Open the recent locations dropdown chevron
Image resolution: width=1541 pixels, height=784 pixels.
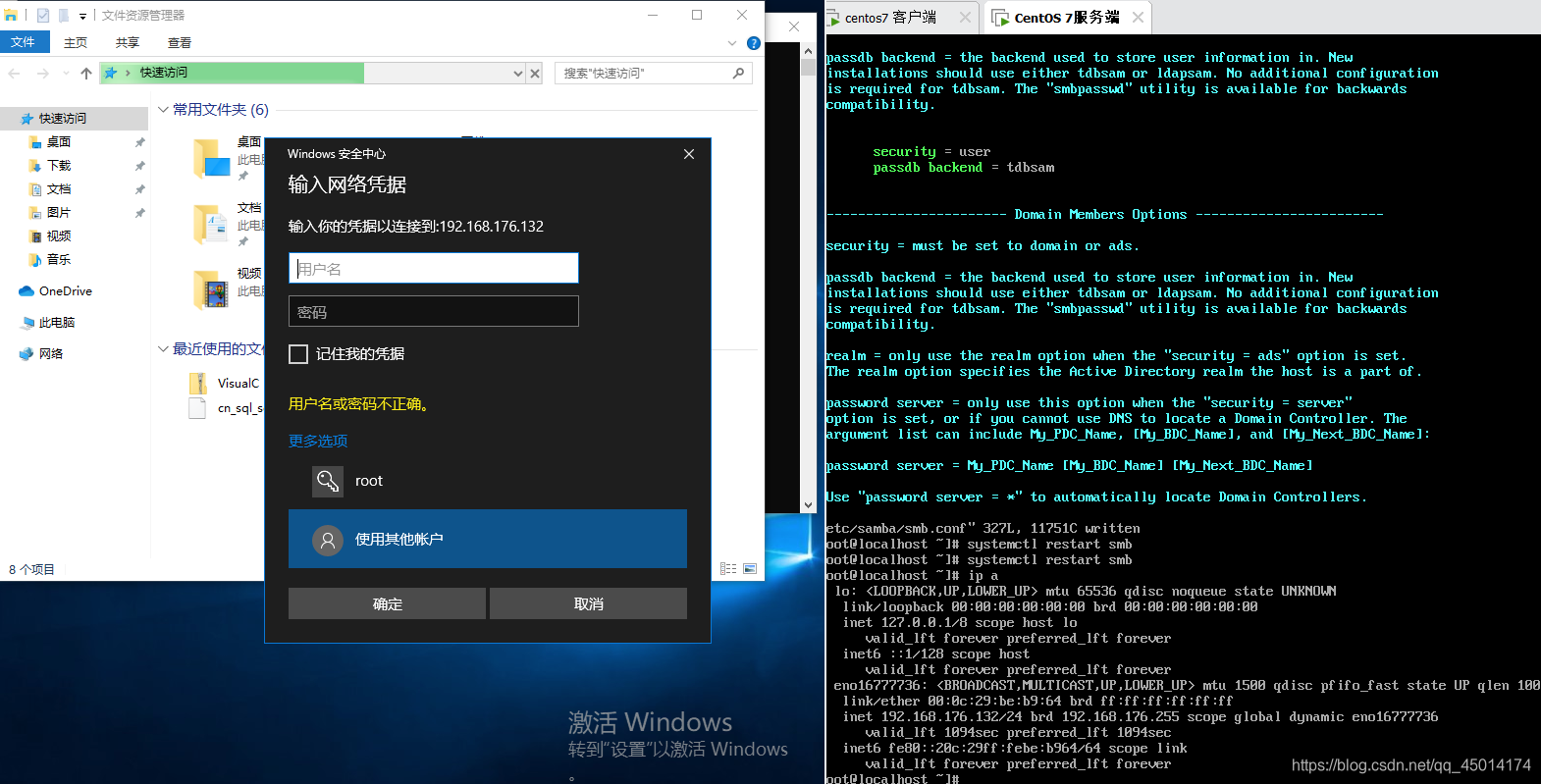tap(66, 74)
